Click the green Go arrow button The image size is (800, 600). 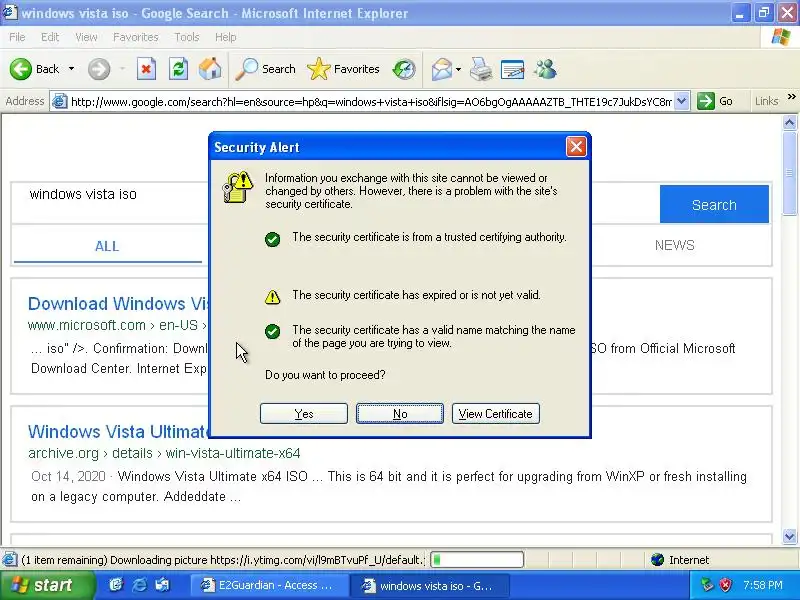pyautogui.click(x=706, y=101)
